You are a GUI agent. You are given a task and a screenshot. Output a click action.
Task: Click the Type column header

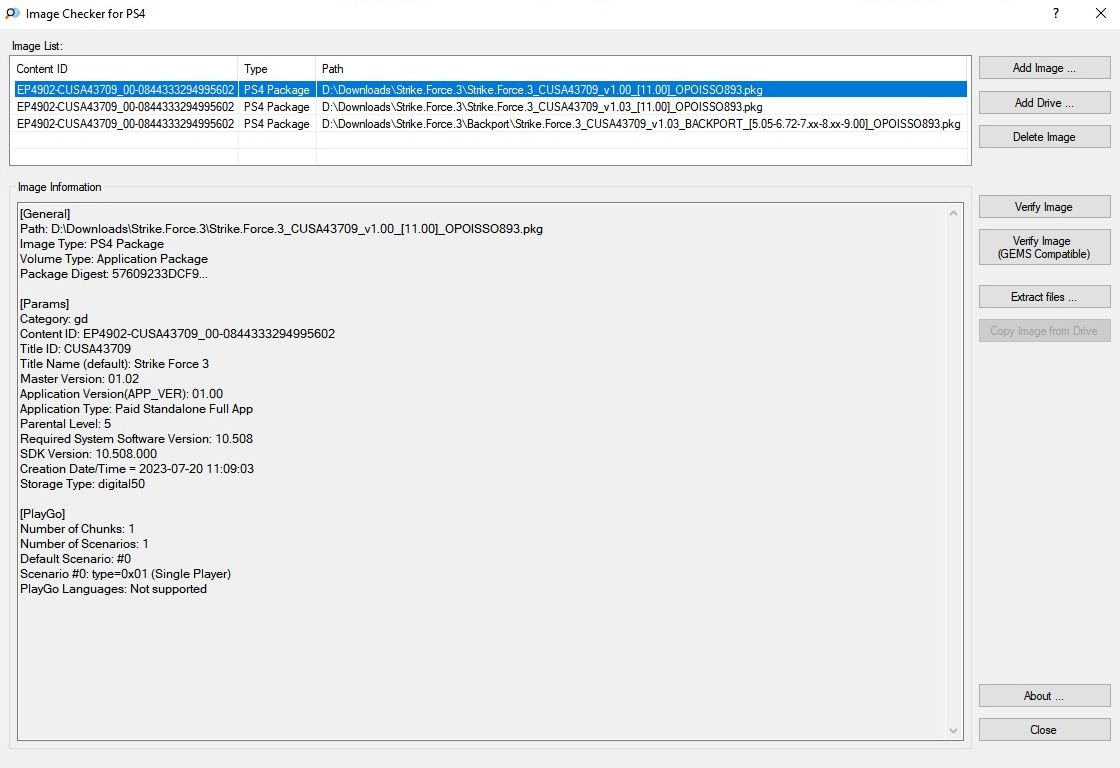pos(277,69)
